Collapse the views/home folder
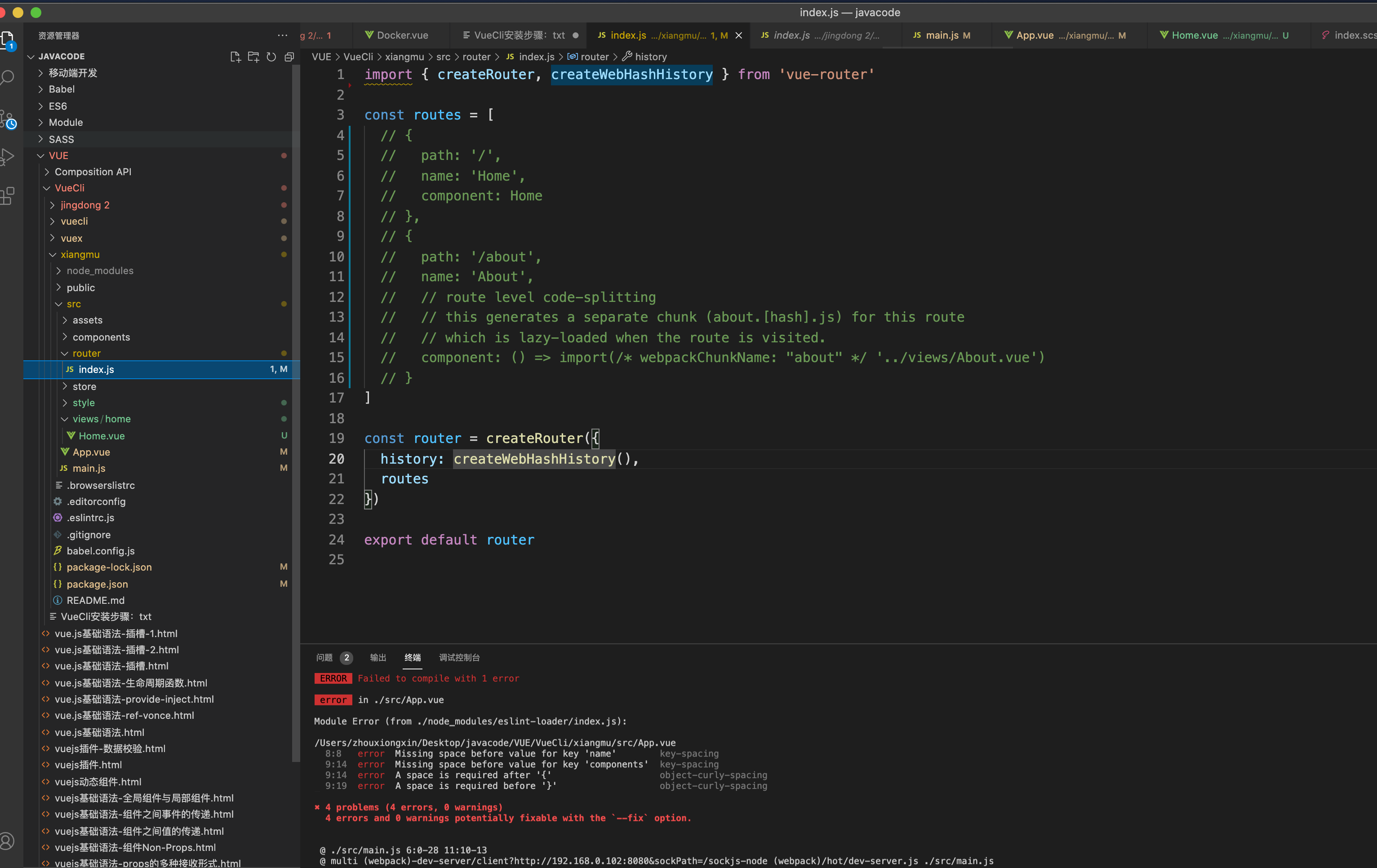1377x868 pixels. click(65, 419)
